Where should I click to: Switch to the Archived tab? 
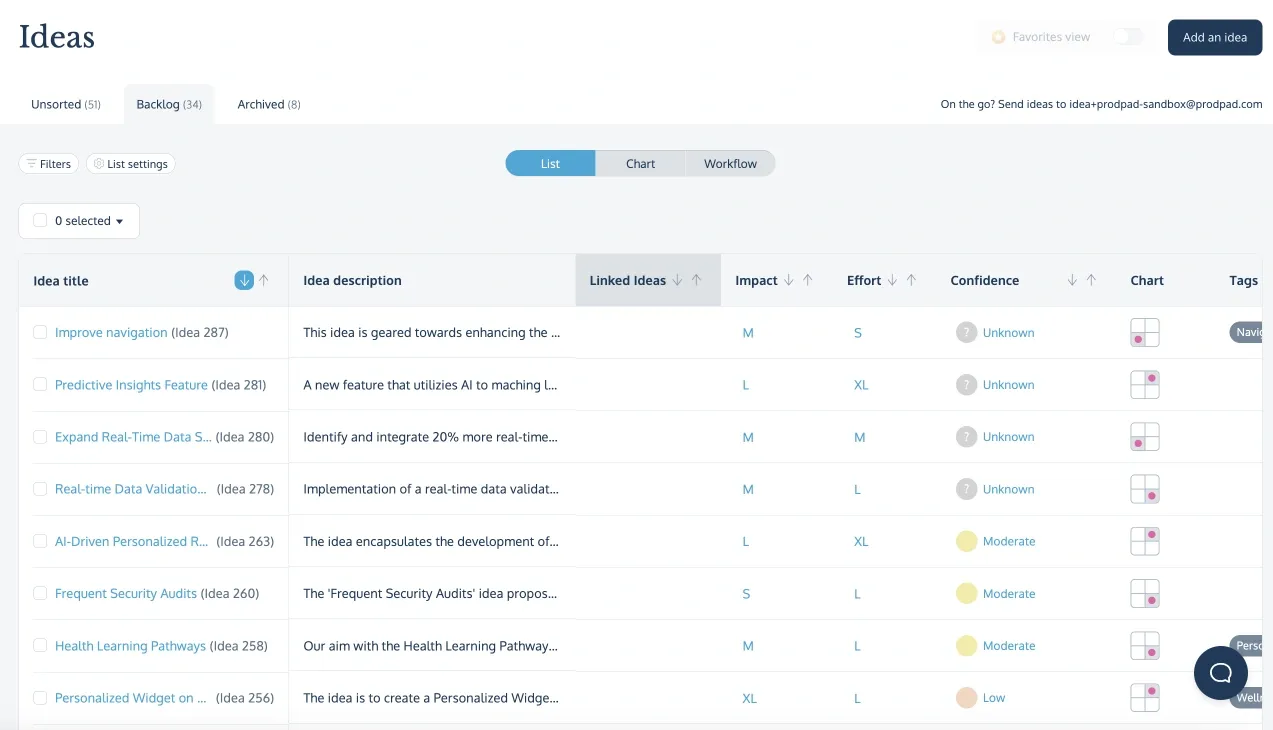pyautogui.click(x=268, y=104)
